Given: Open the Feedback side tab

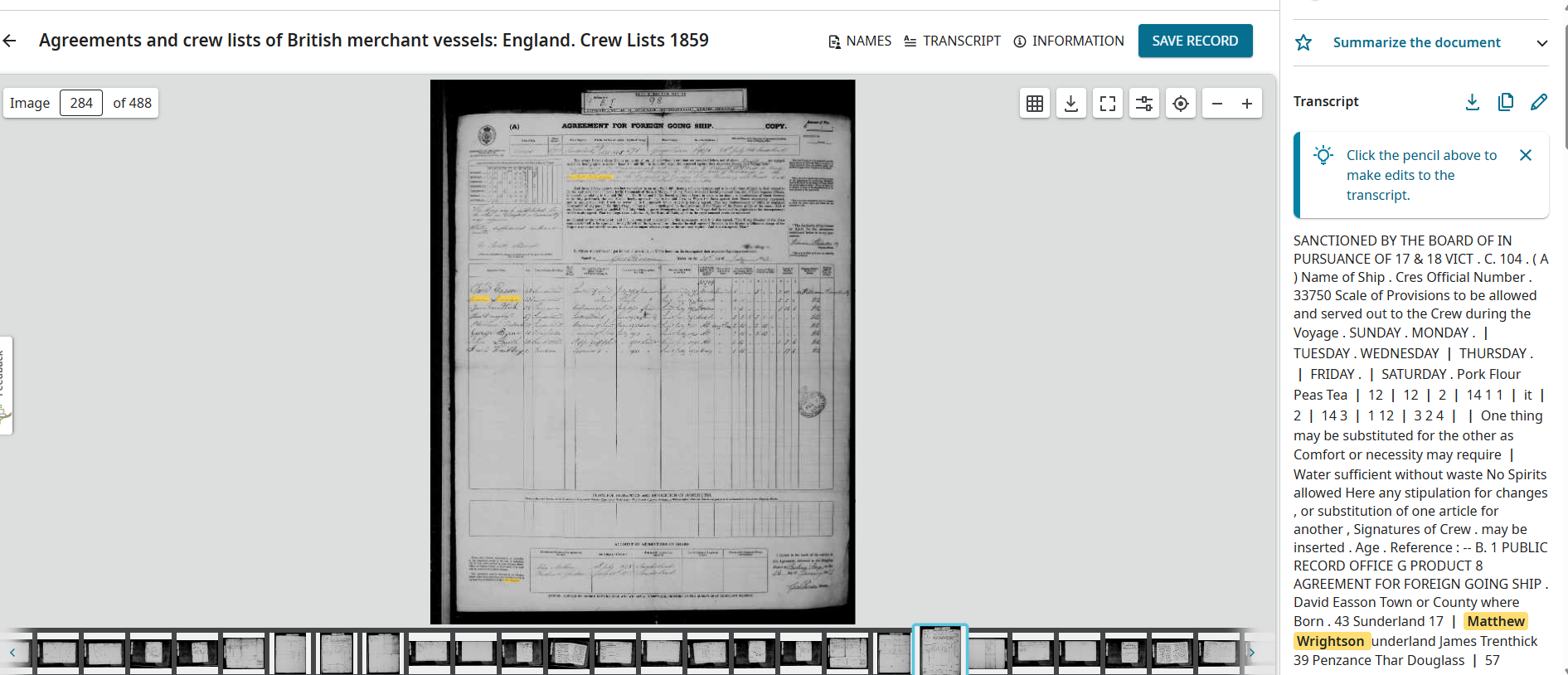Looking at the screenshot, I should pos(5,385).
